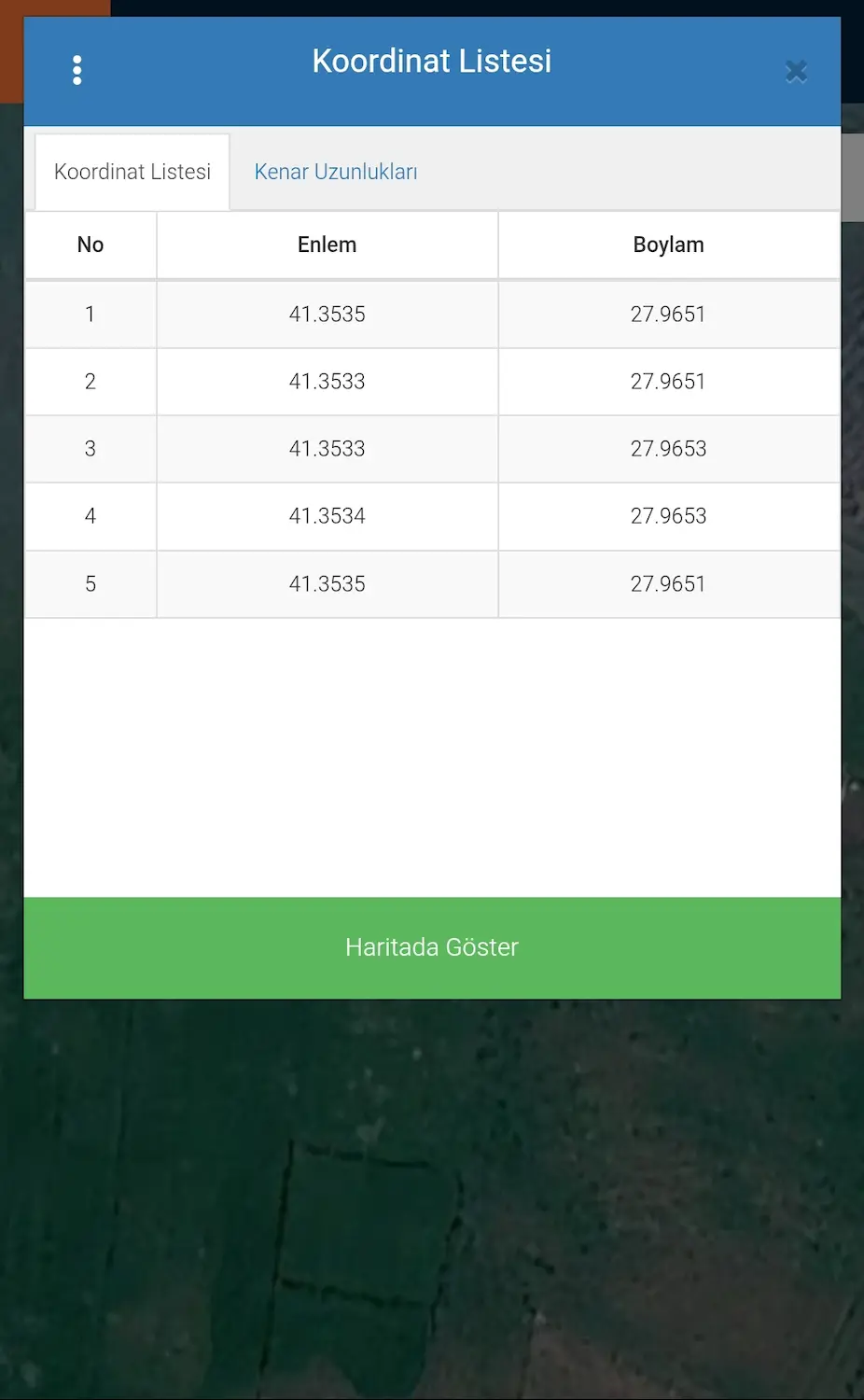The width and height of the screenshot is (864, 1400).
Task: Select row 2 latitude 41.3533
Action: 327,382
